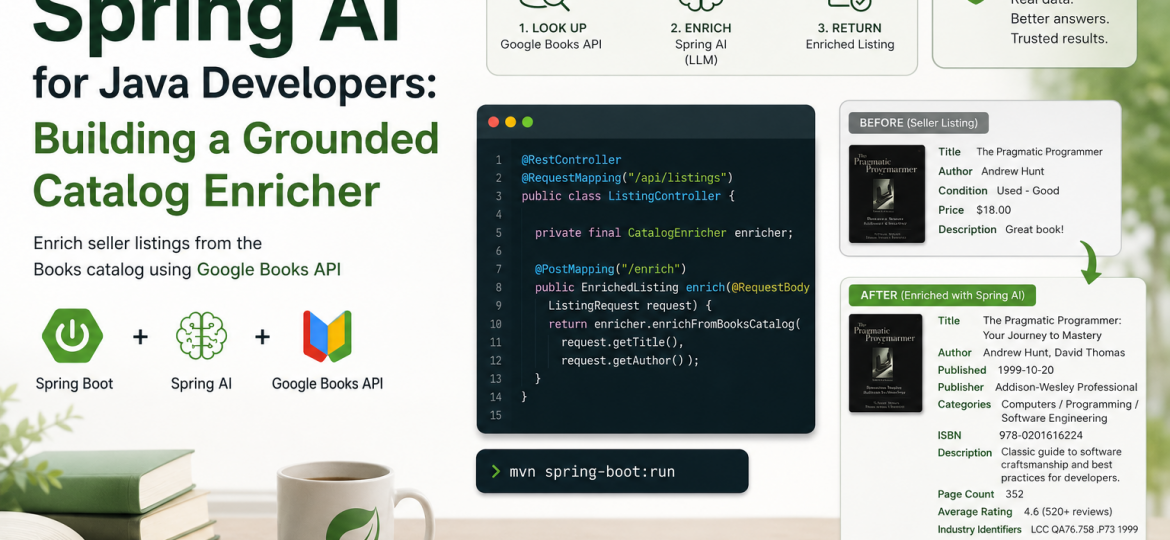1170x540 pixels.
Task: Select the BEFORE (Seller Listing) label
Action: click(918, 123)
